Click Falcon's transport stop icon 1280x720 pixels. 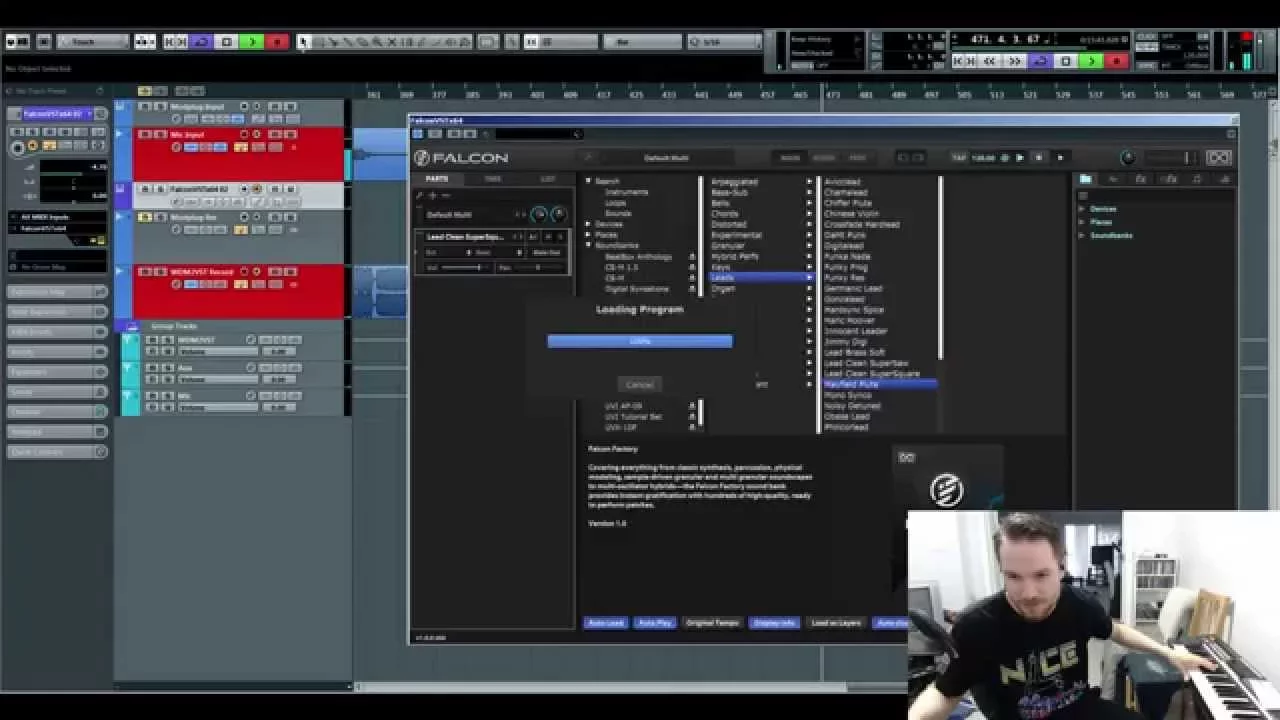point(1039,158)
